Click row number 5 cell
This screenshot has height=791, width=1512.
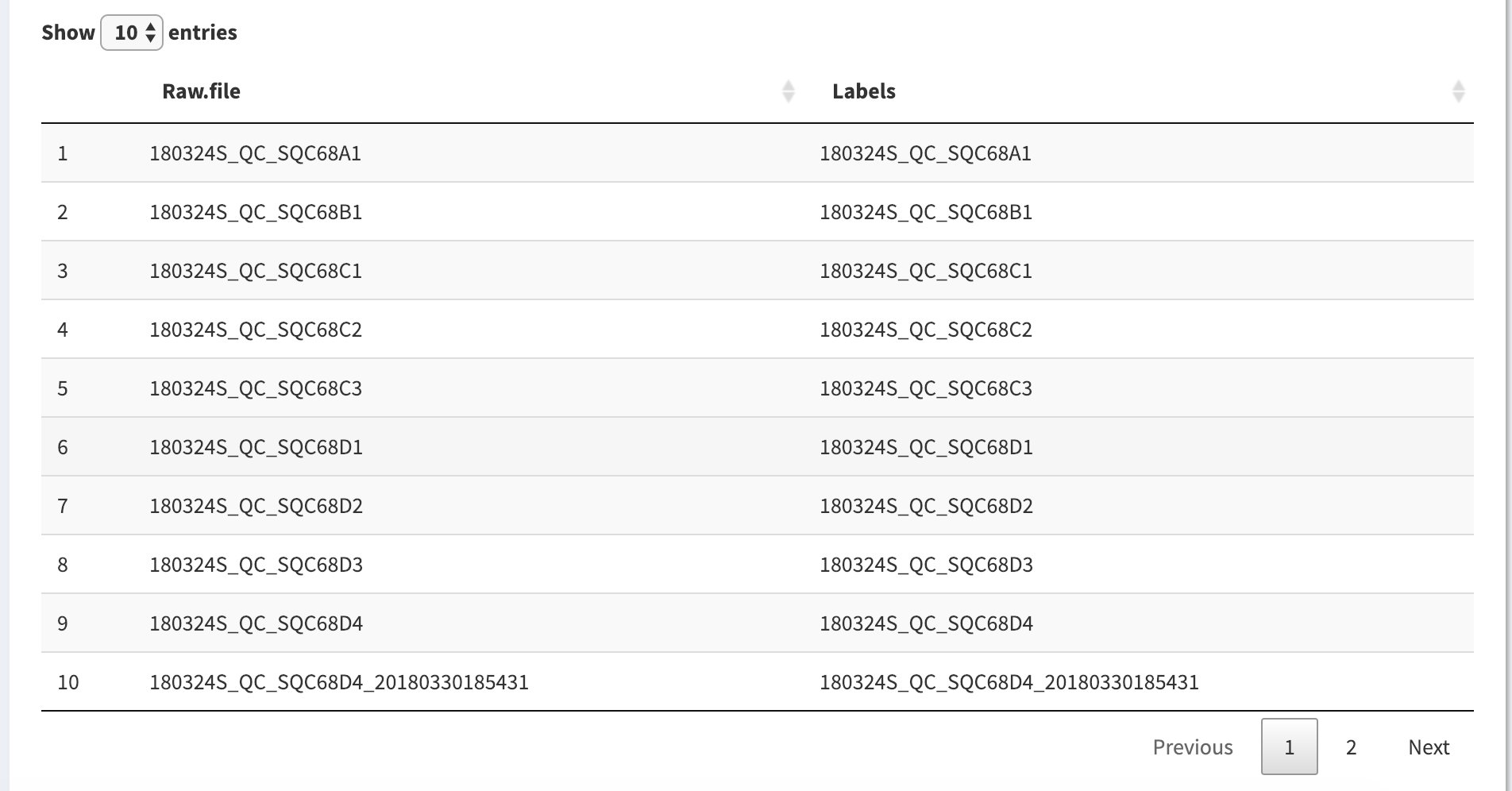(63, 388)
